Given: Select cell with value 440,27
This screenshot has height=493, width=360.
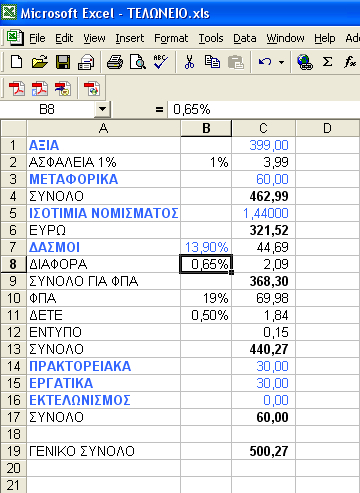Looking at the screenshot, I should [x=263, y=349].
